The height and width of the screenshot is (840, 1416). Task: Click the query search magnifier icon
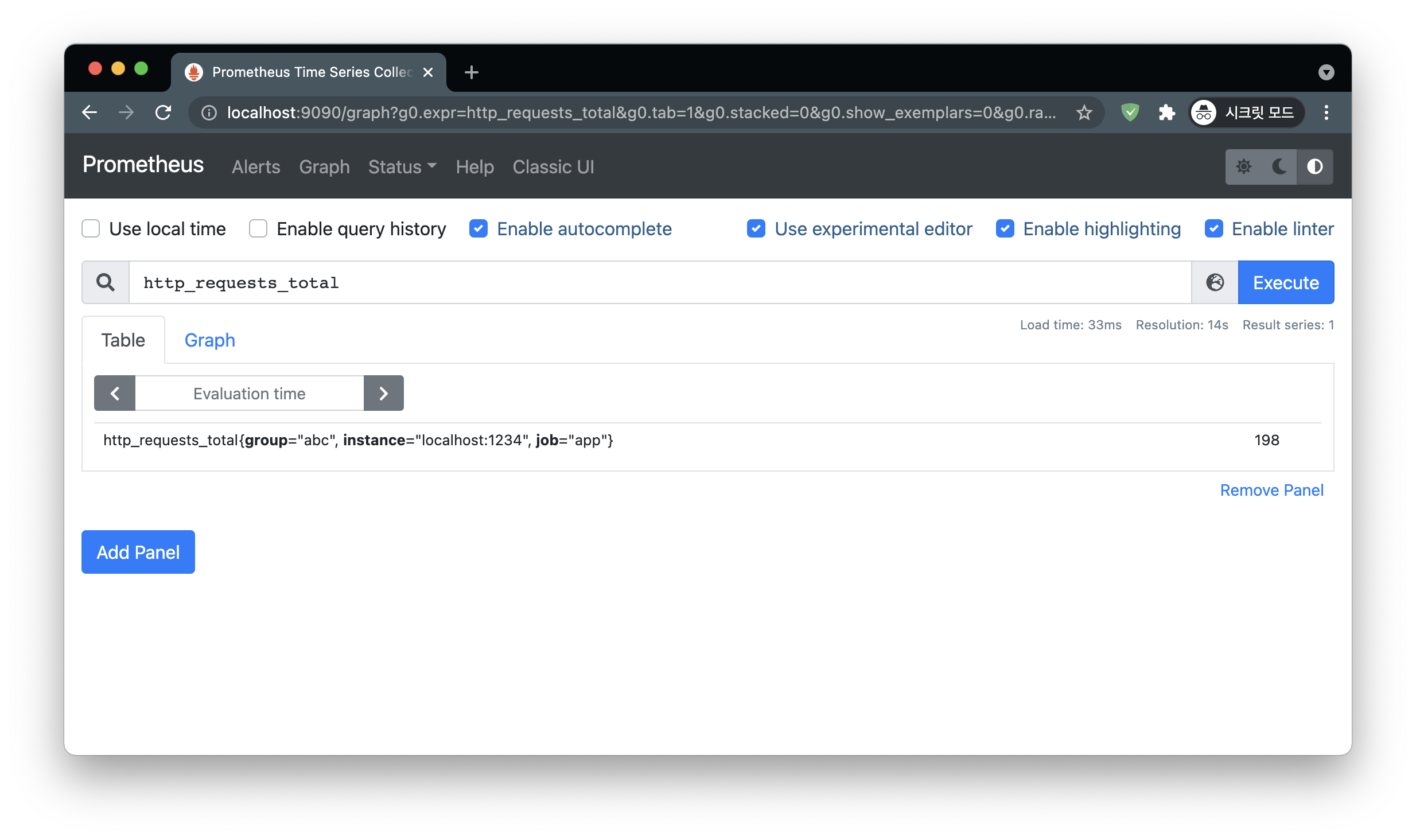coord(106,282)
